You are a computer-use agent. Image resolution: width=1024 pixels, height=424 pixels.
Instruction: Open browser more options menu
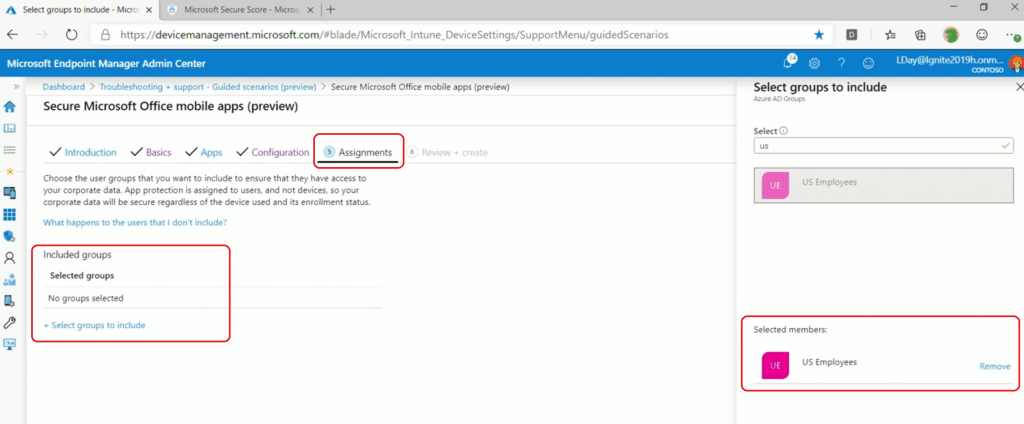pyautogui.click(x=1011, y=35)
